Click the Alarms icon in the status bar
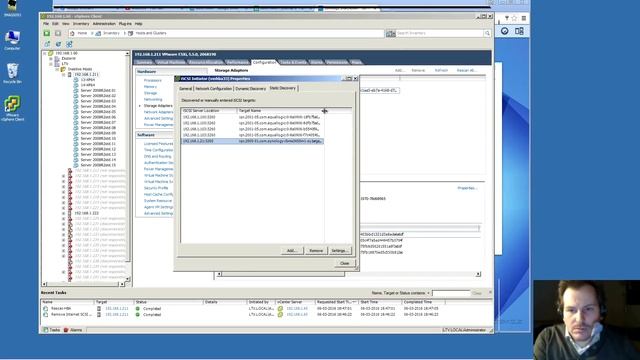The height and width of the screenshot is (360, 640). [66, 330]
